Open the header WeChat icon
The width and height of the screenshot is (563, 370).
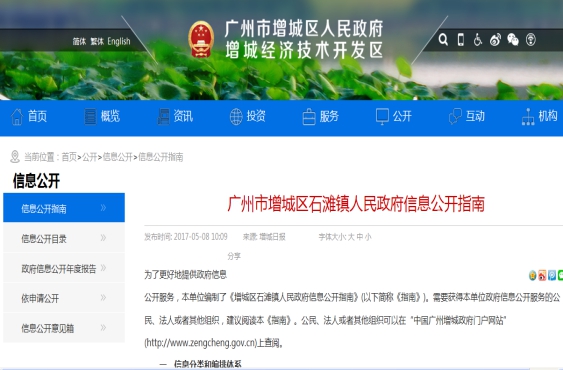(513, 40)
